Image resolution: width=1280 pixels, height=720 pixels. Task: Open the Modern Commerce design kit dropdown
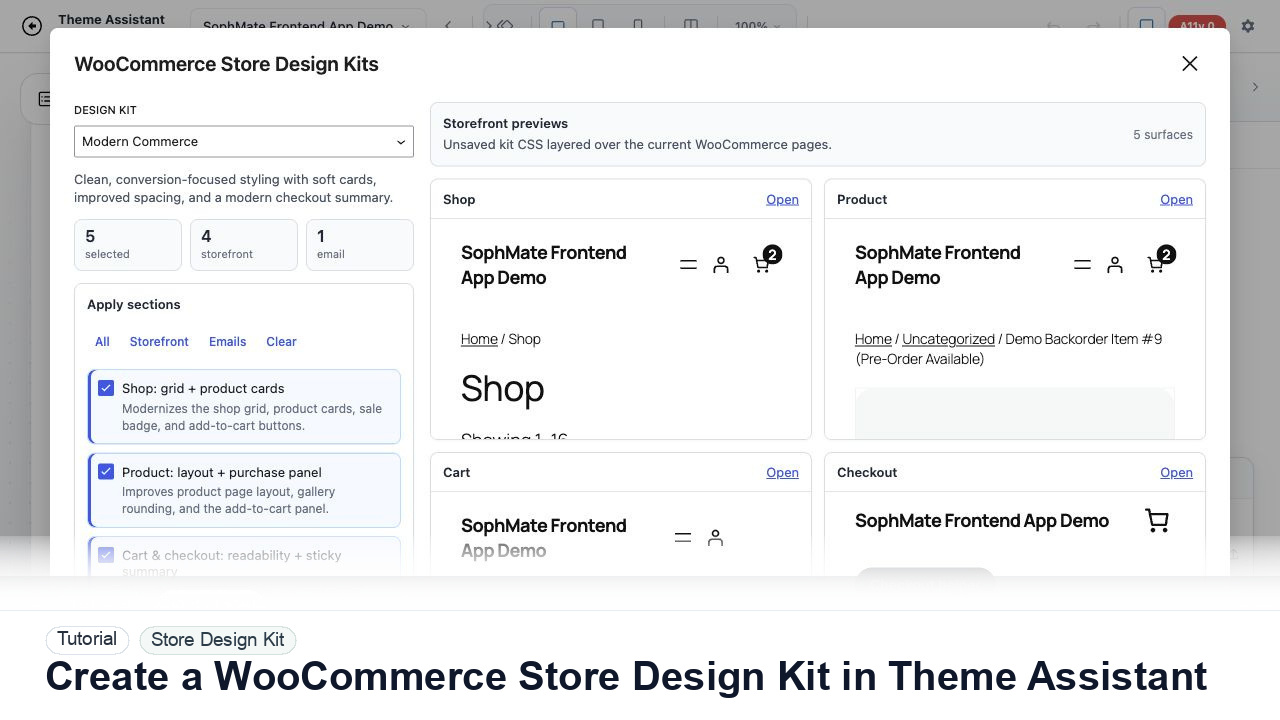244,141
